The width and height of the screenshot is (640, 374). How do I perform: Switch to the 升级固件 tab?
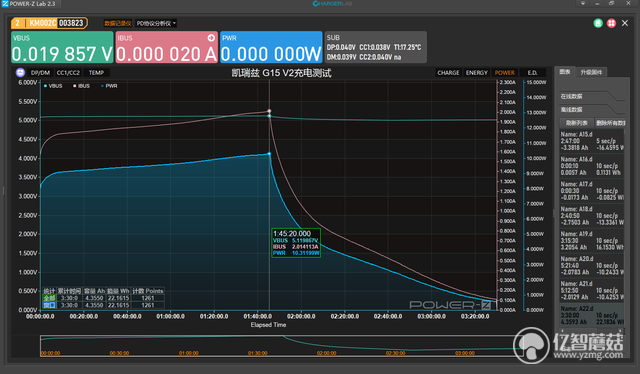tap(591, 72)
